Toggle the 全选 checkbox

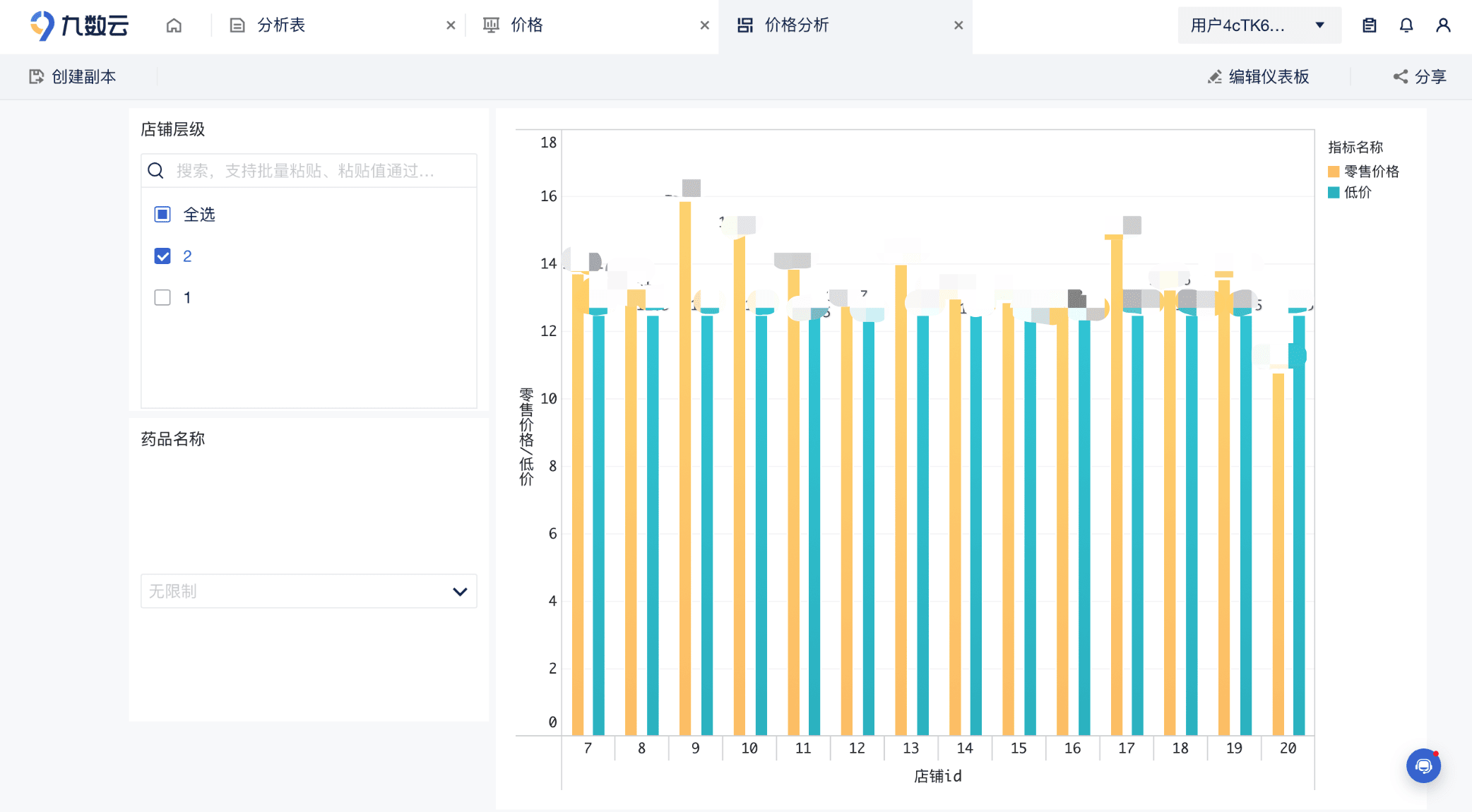[x=162, y=214]
